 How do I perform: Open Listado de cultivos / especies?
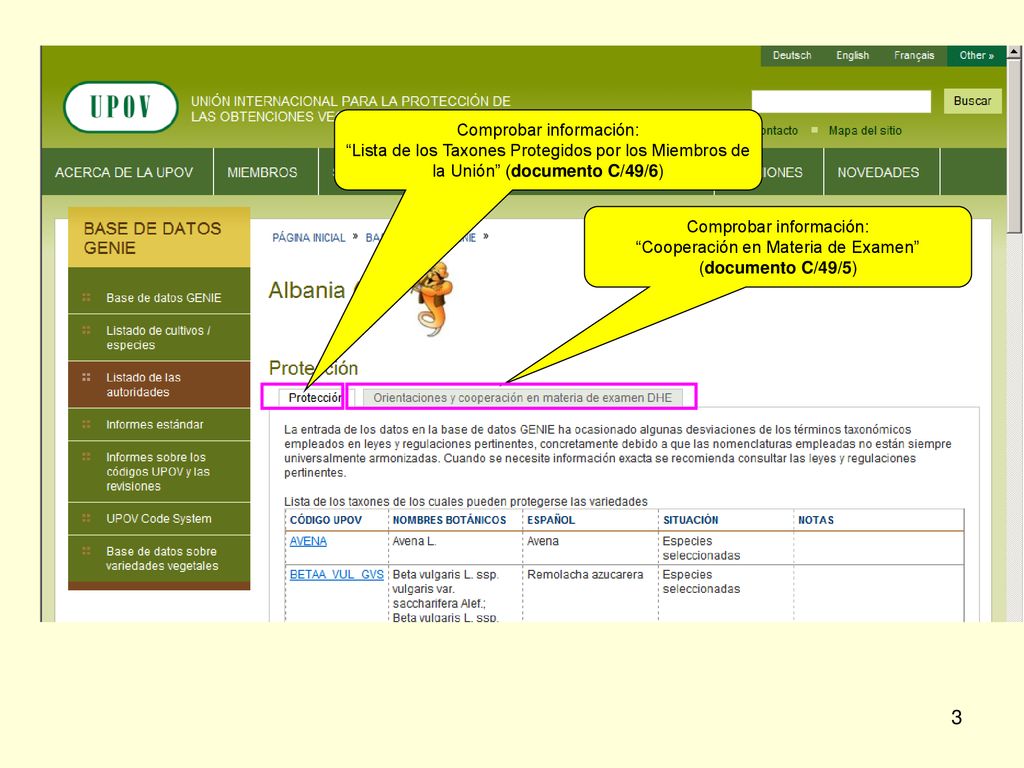pos(159,338)
